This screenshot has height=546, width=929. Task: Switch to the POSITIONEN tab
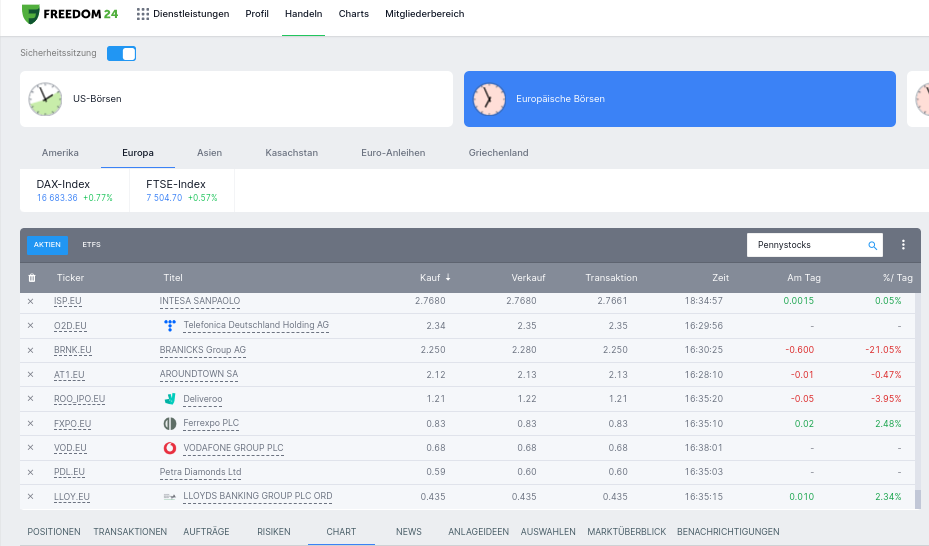point(54,532)
